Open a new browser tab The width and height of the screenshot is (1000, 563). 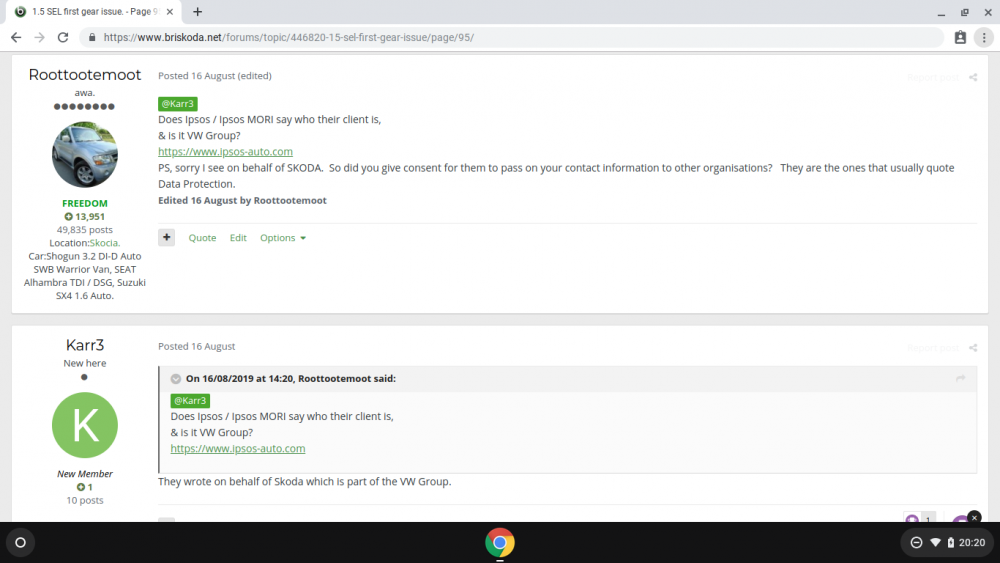[198, 11]
